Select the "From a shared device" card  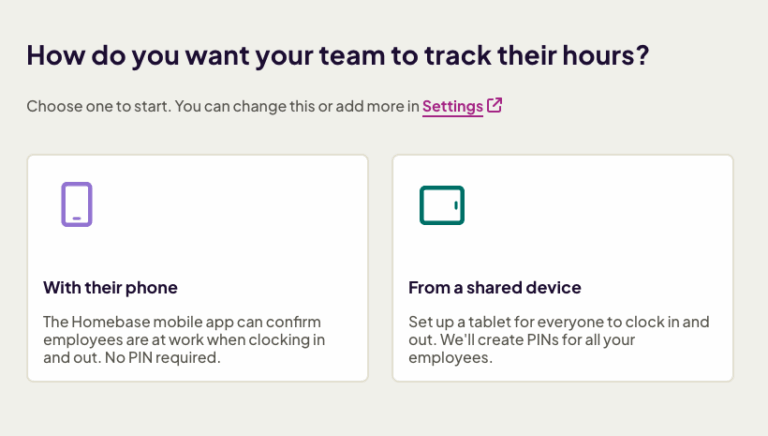pyautogui.click(x=562, y=267)
